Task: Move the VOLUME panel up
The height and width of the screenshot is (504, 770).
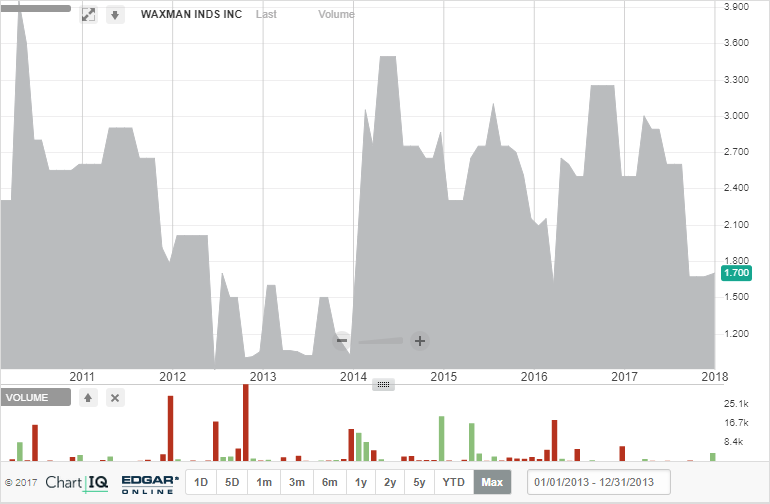Action: click(x=88, y=397)
